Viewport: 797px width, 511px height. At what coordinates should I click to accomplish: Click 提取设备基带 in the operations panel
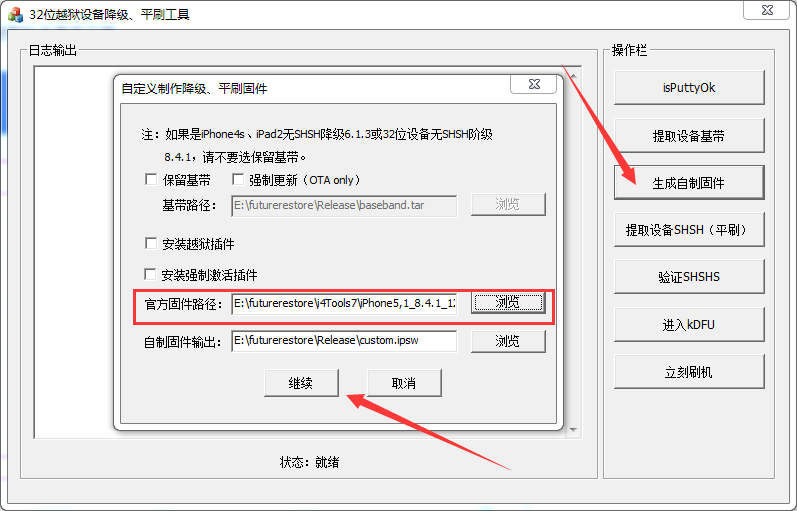click(689, 136)
